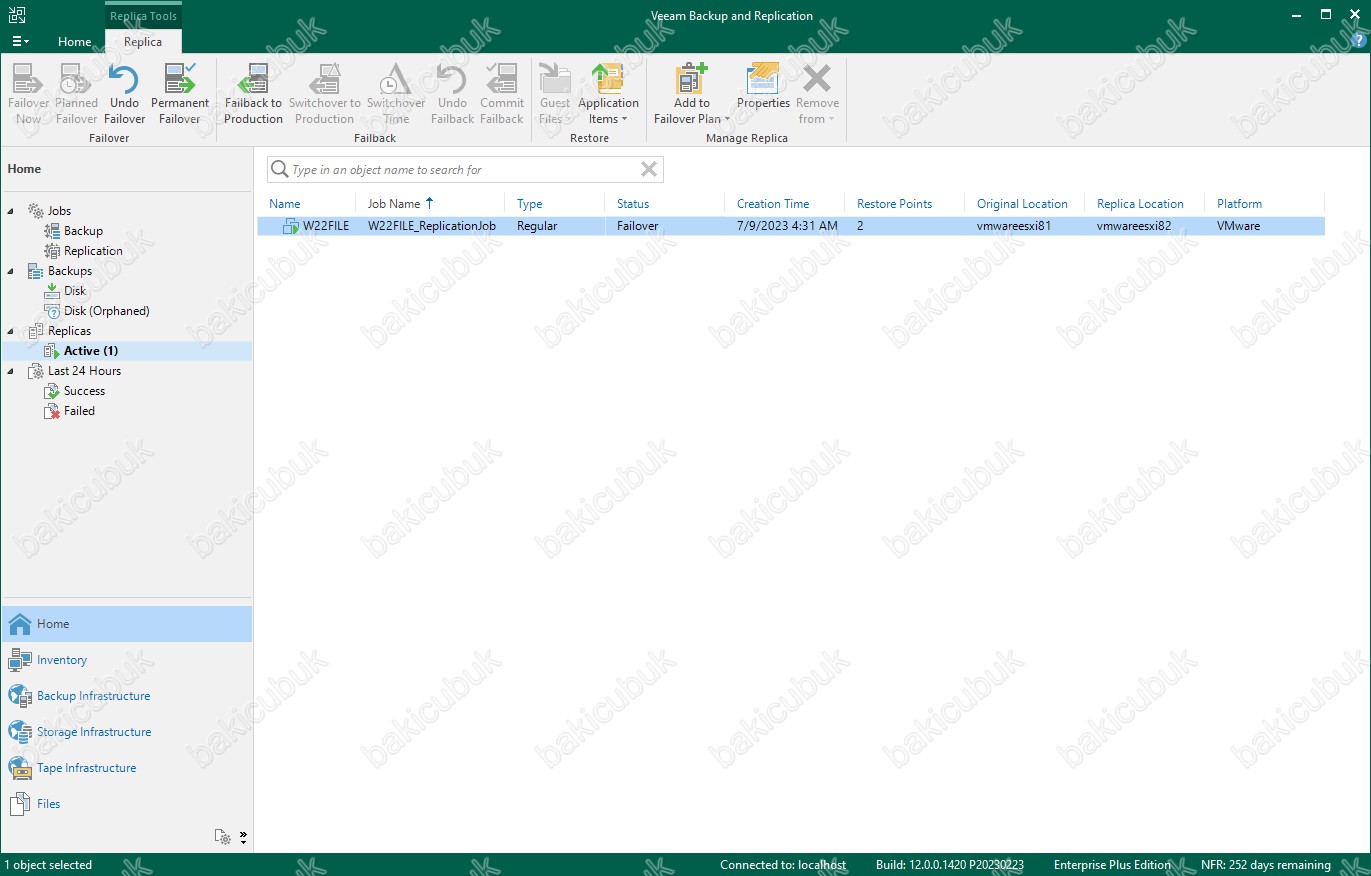Click the 7/9/2023 4:31 AM cell

pyautogui.click(x=787, y=226)
